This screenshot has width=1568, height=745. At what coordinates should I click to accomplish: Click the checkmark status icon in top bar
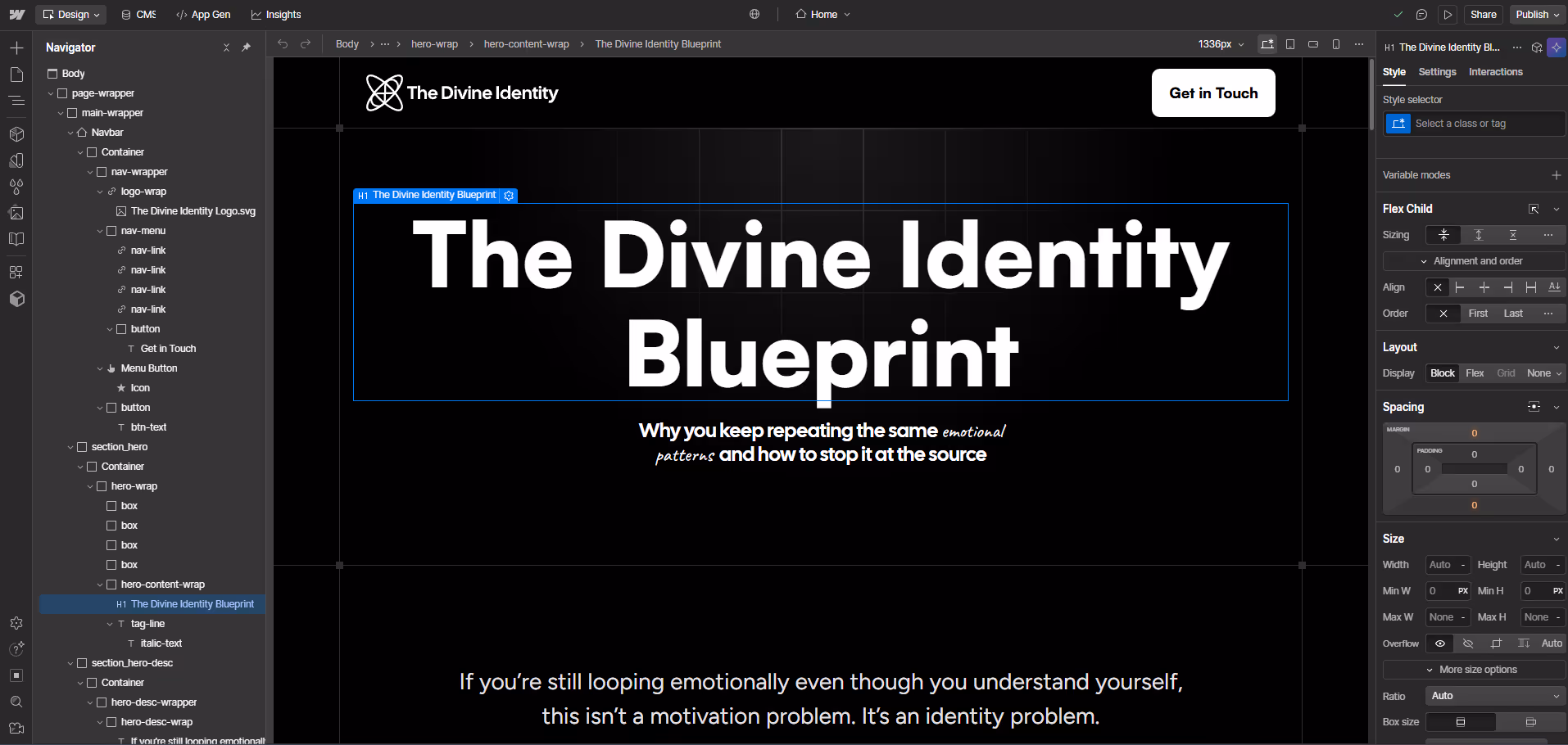click(x=1398, y=15)
